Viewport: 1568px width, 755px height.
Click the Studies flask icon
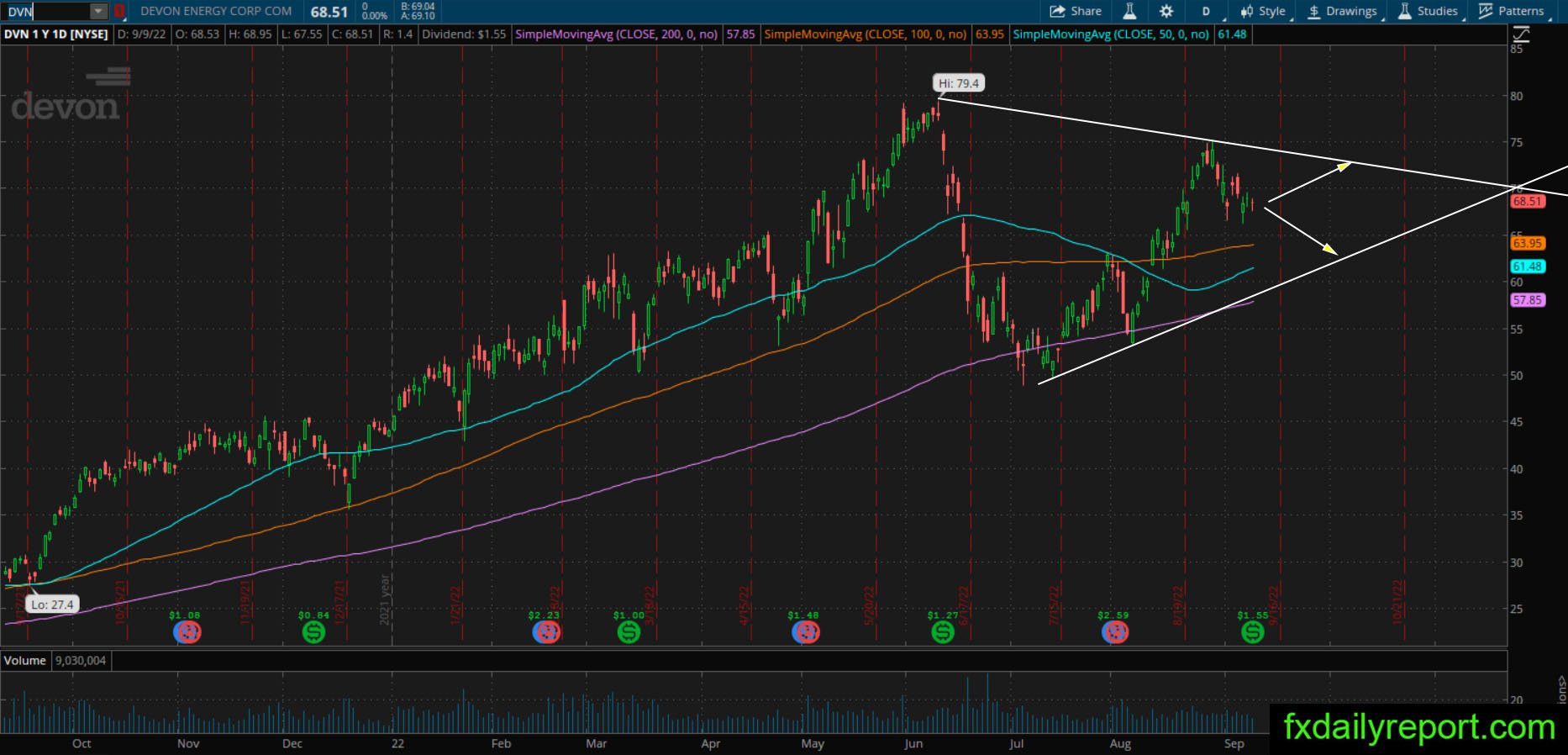(1404, 11)
